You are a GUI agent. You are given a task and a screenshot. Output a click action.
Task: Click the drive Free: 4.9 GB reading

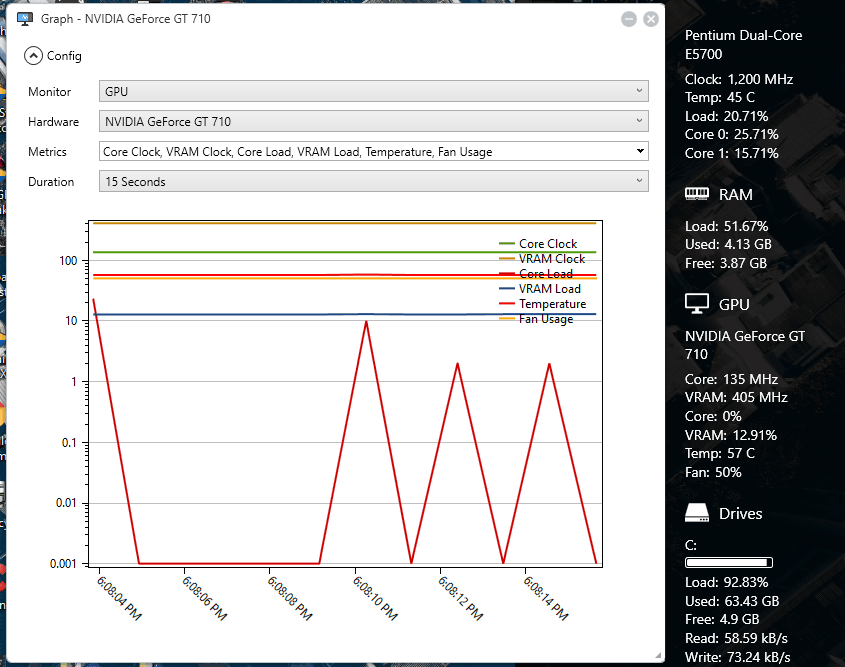[722, 619]
